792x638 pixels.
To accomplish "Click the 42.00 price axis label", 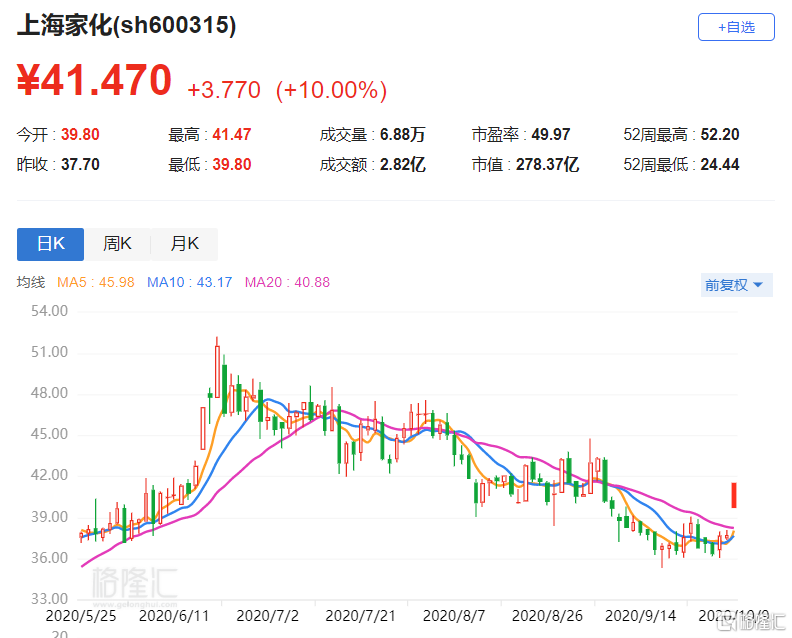I will (x=50, y=475).
